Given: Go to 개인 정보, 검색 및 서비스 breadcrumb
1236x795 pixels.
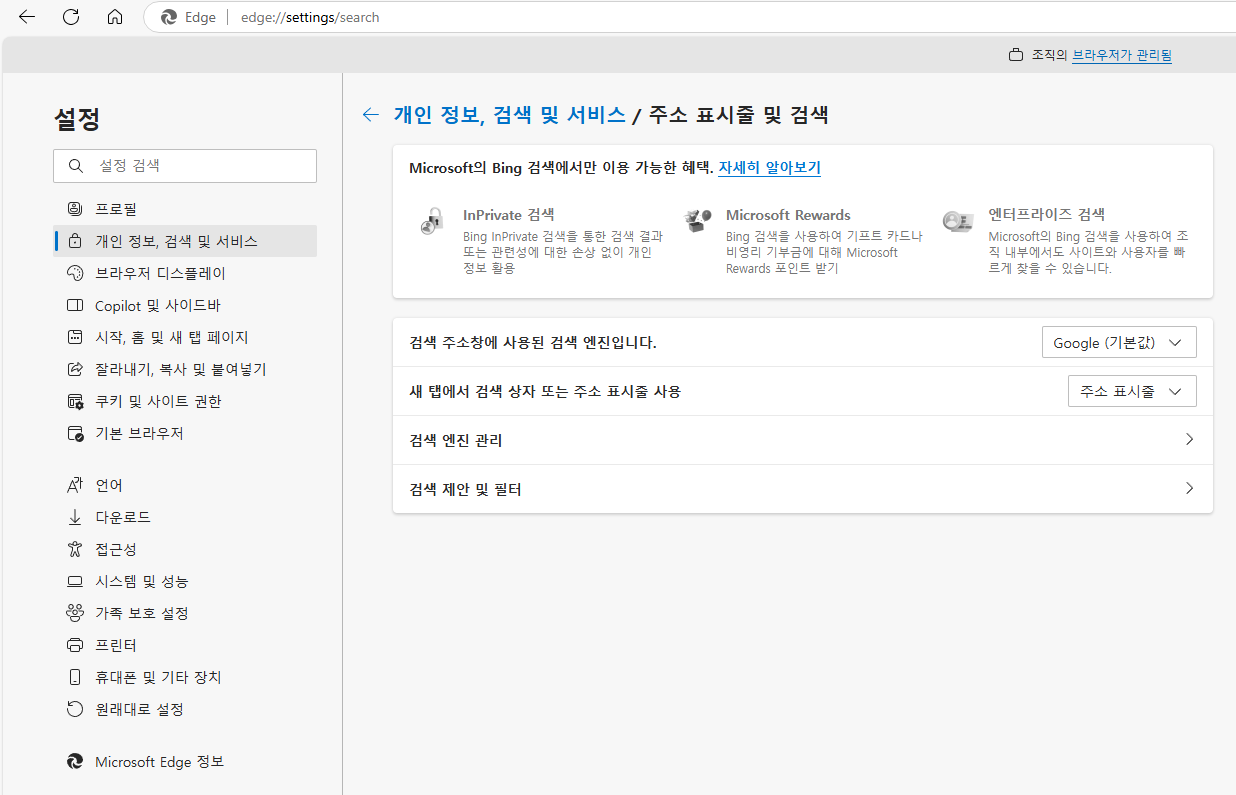Looking at the screenshot, I should coord(509,115).
